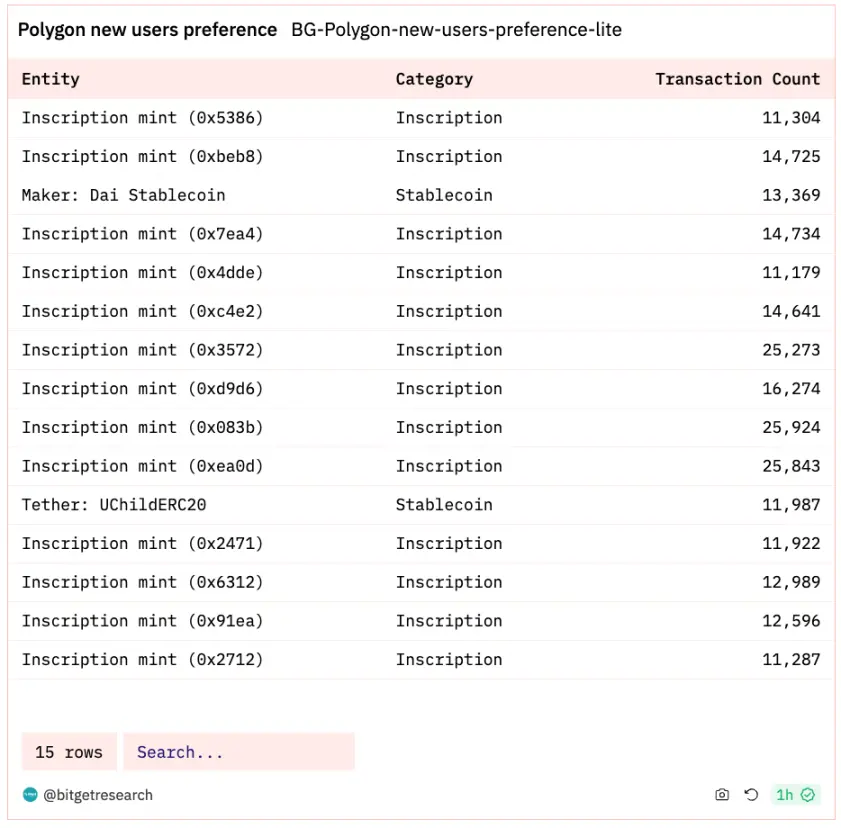Click the refresh query icon
The image size is (841, 828).
[751, 795]
